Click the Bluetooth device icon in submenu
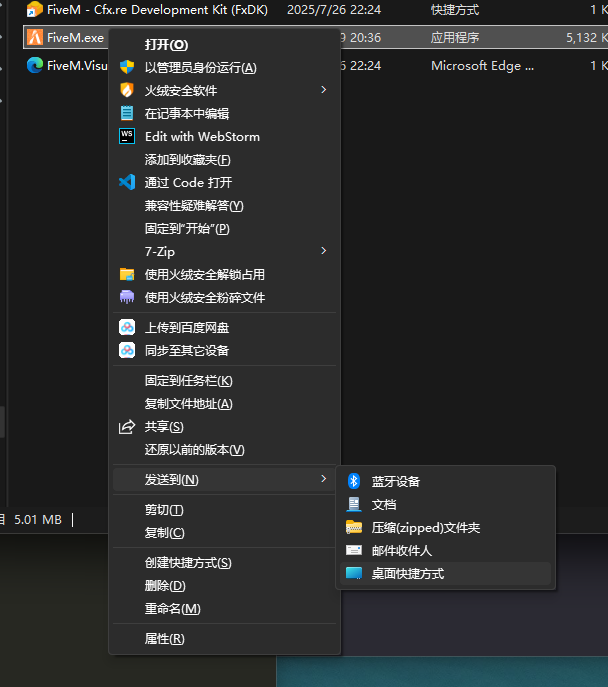 [x=353, y=481]
